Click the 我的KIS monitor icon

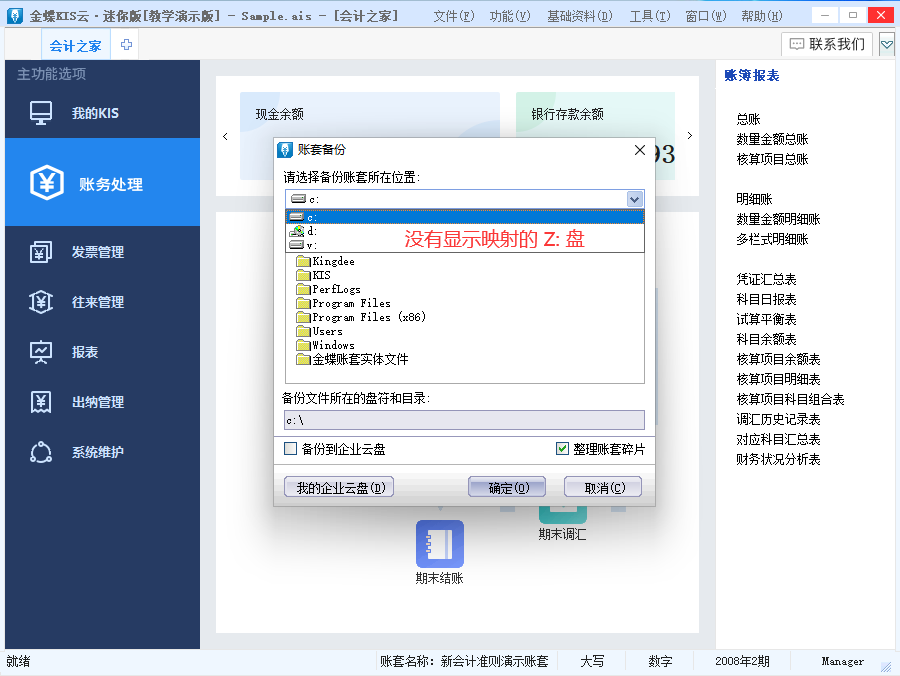click(x=41, y=113)
